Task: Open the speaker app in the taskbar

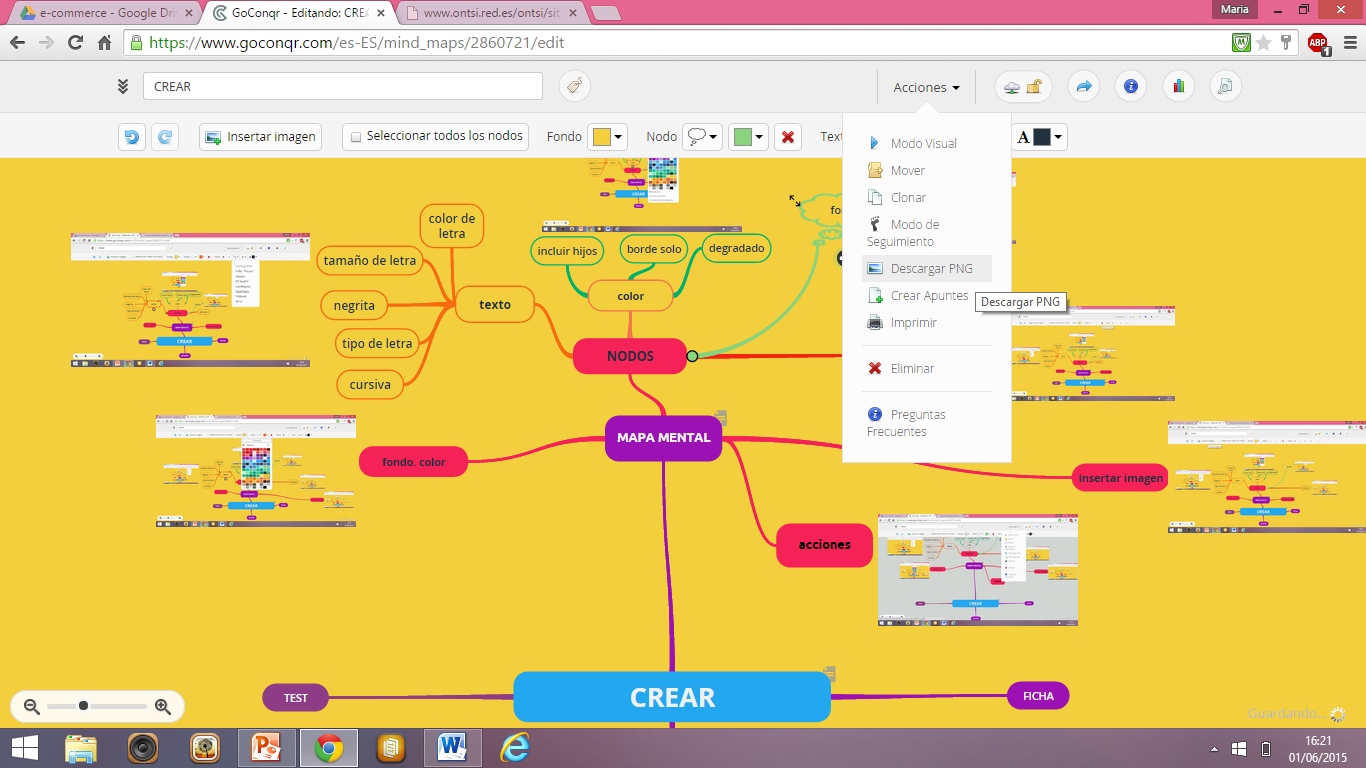Action: (x=143, y=748)
